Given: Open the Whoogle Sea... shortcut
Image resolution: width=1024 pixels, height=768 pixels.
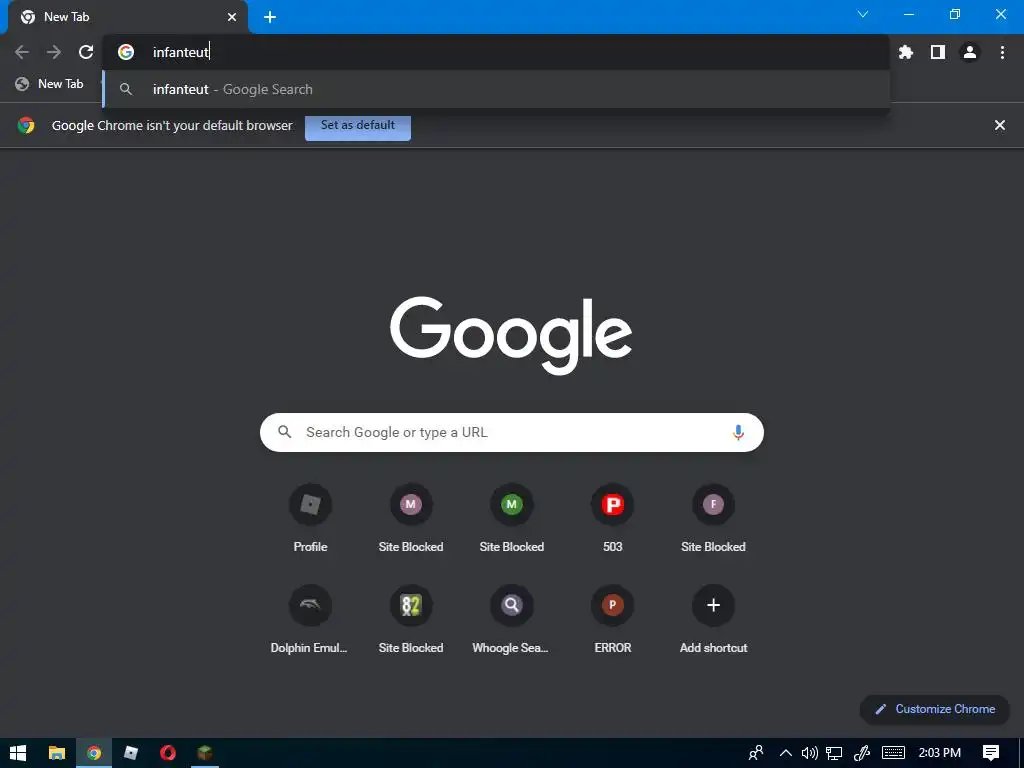Looking at the screenshot, I should click(x=511, y=620).
